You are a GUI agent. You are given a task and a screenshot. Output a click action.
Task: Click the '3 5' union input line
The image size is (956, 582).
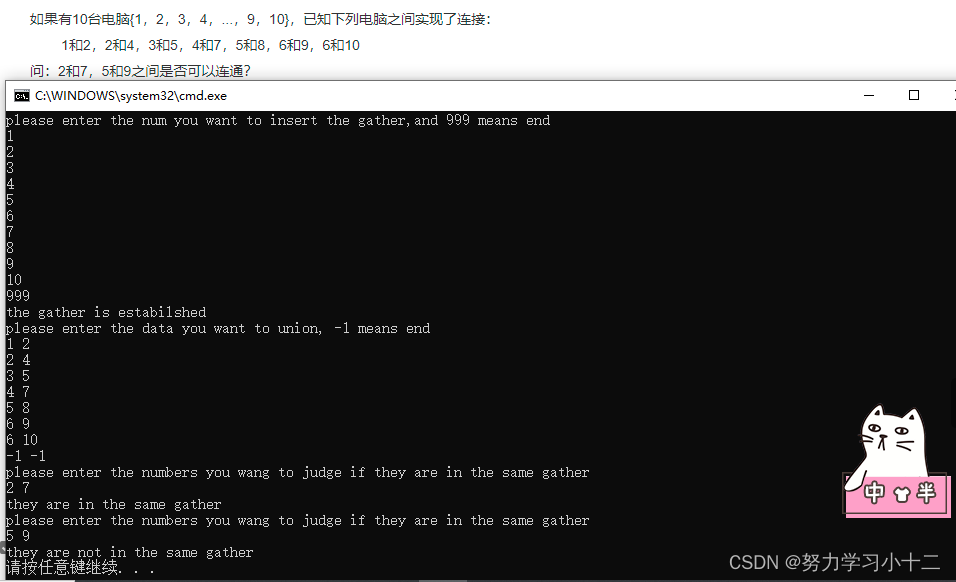coord(18,376)
